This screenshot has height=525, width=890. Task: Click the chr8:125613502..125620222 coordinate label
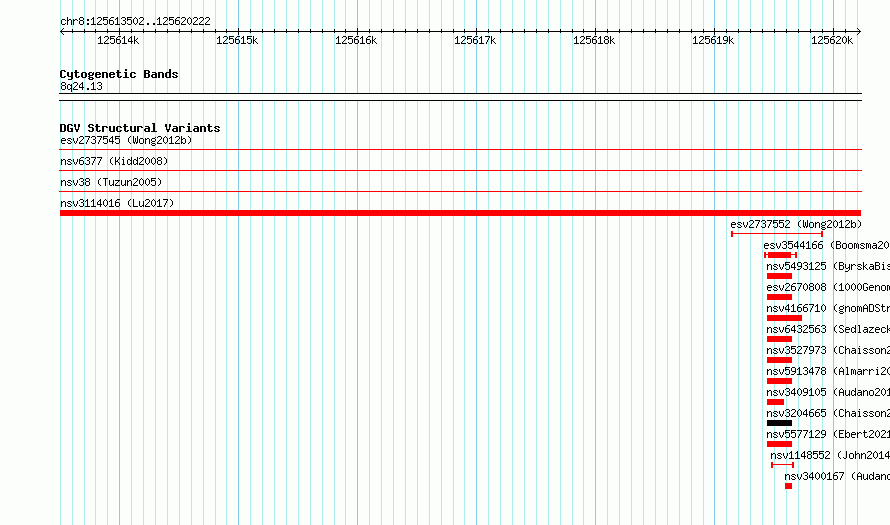coord(135,22)
